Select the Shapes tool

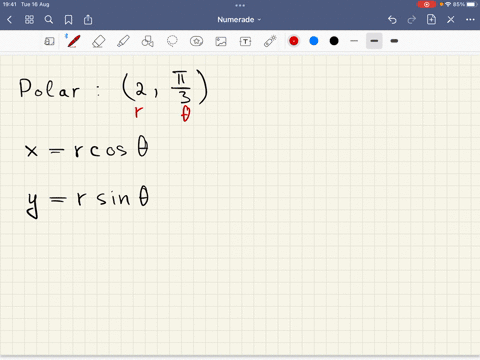click(x=147, y=41)
